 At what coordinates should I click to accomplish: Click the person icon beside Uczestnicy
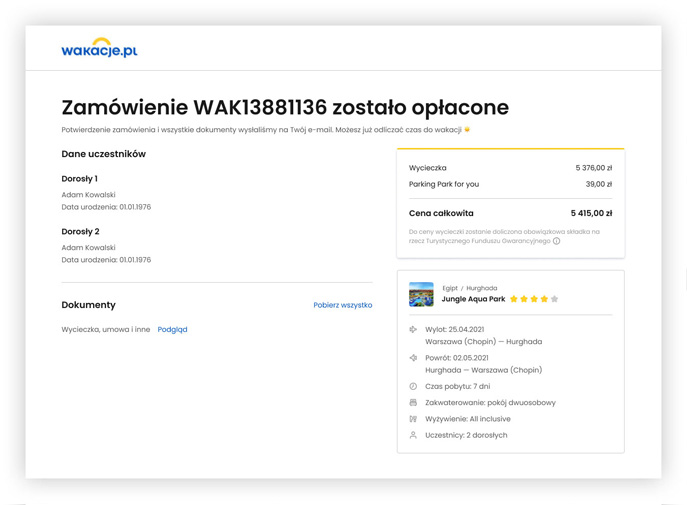pyautogui.click(x=413, y=435)
